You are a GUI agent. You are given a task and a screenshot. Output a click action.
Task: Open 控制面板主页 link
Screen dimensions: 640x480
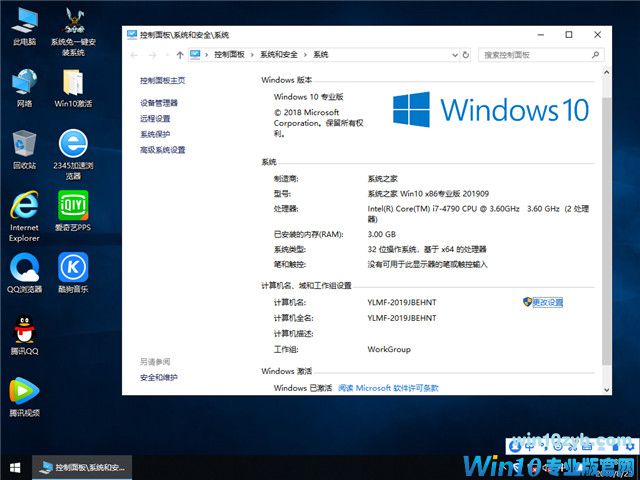point(162,80)
